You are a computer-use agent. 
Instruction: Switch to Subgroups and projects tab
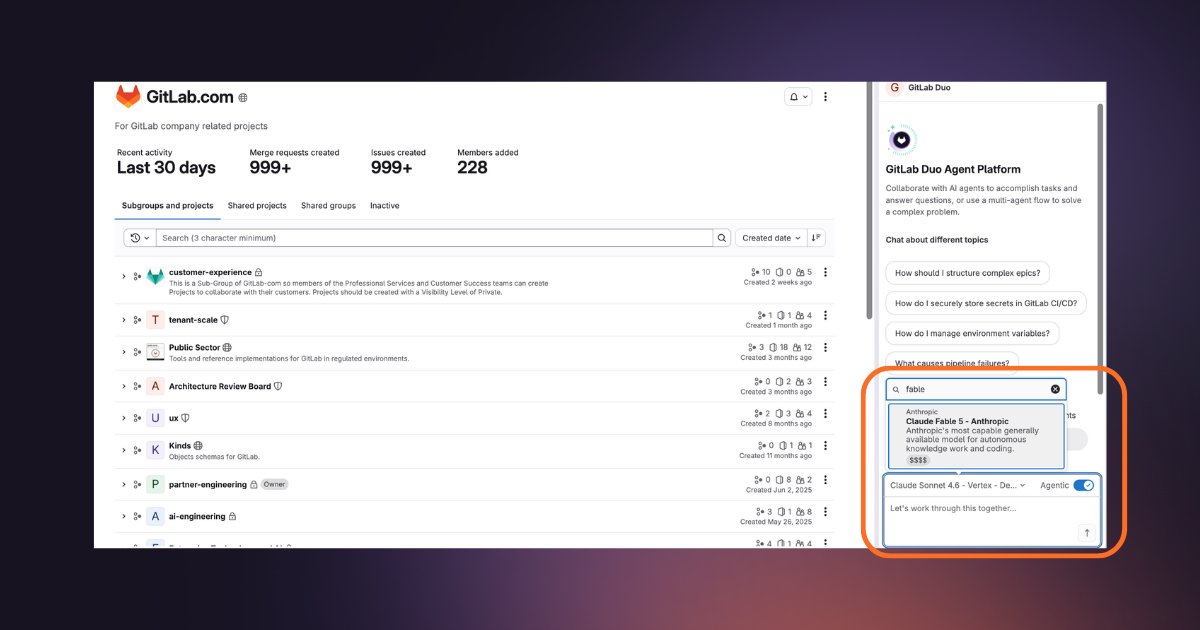tap(167, 206)
